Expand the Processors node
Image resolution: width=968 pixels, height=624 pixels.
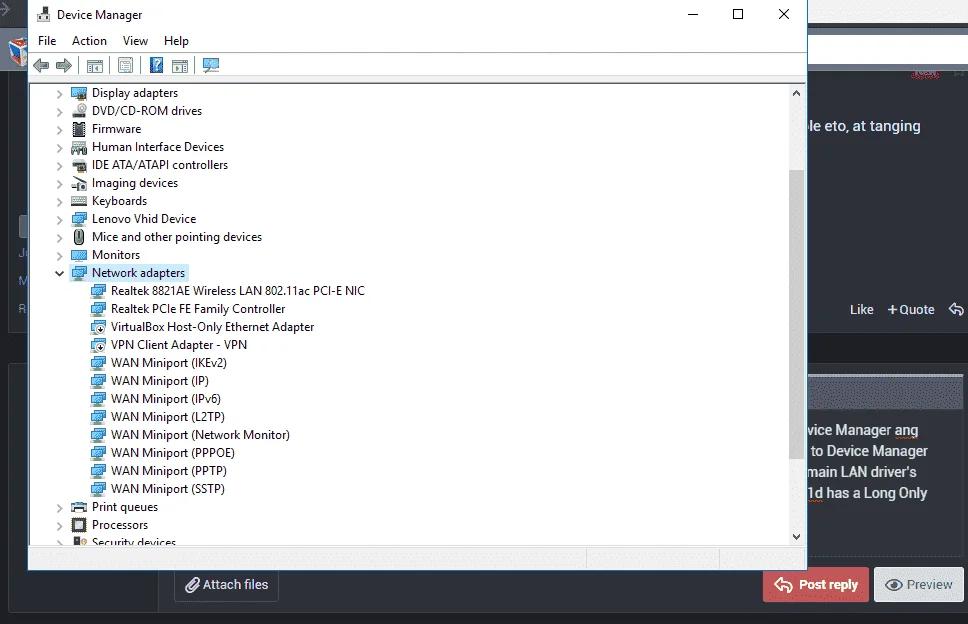(x=59, y=526)
